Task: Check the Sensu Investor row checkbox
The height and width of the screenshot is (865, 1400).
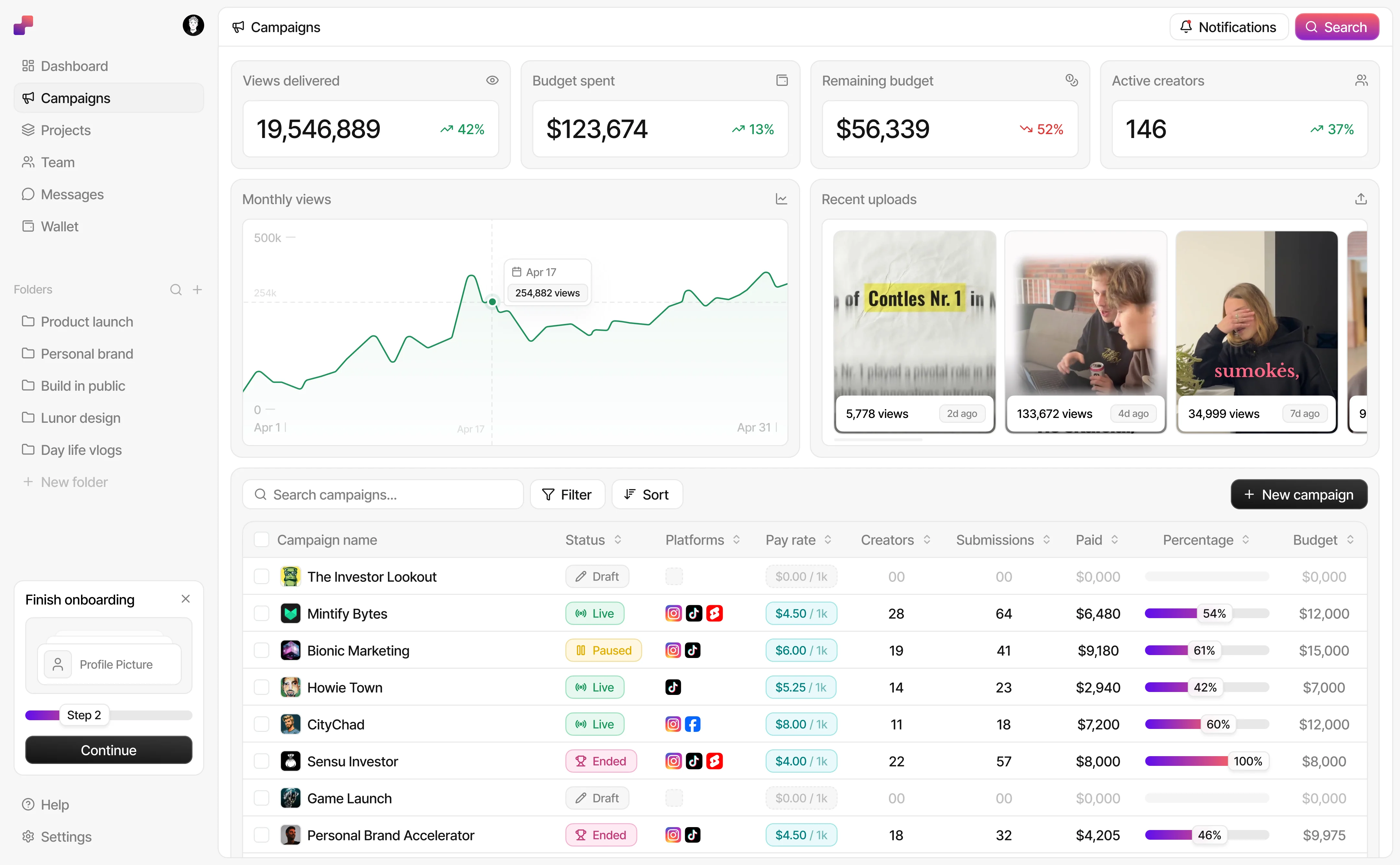Action: pos(262,761)
